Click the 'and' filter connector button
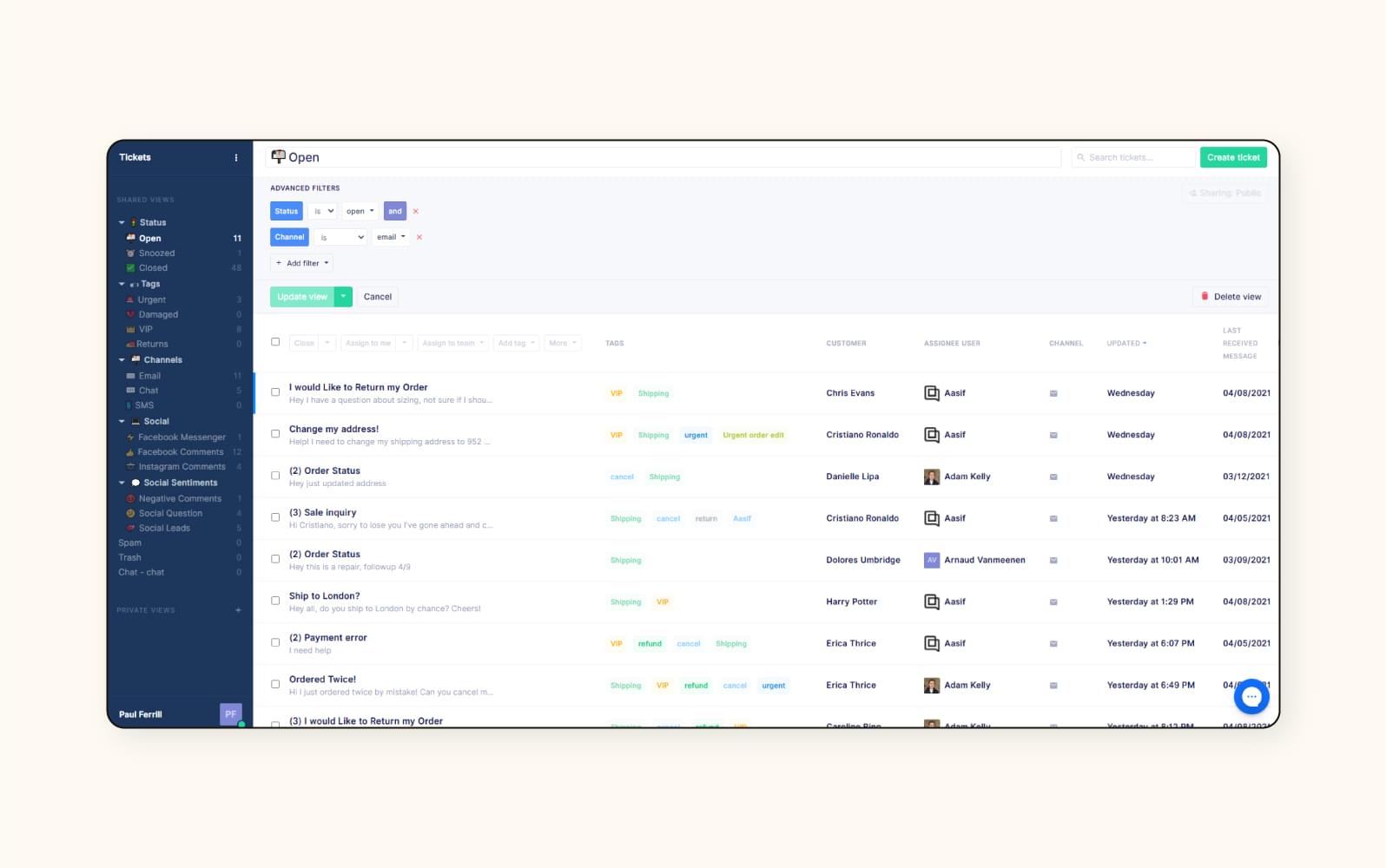Viewport: 1386px width, 868px height. pyautogui.click(x=395, y=211)
